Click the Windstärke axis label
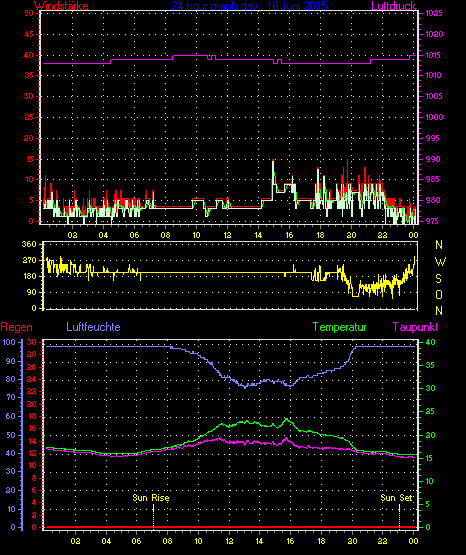This screenshot has height=555, width=466. tap(61, 6)
